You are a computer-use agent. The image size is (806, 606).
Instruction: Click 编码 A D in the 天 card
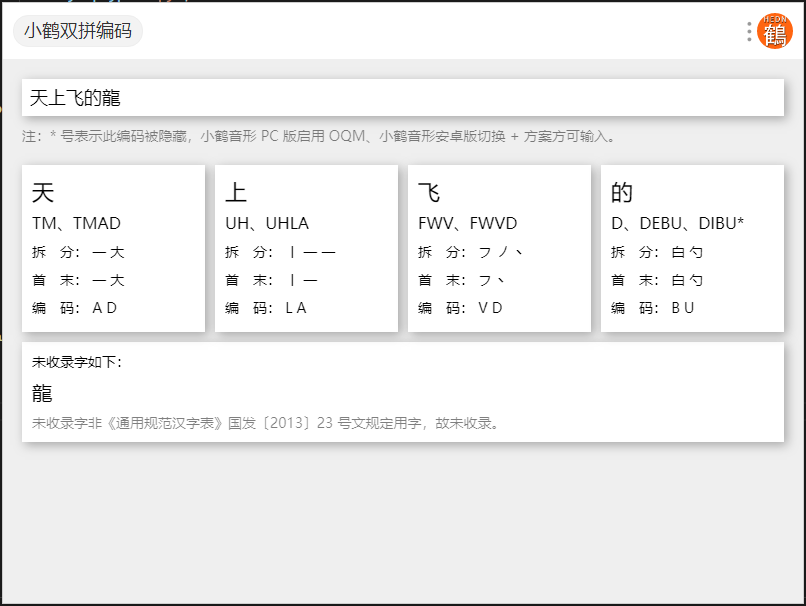pos(75,308)
